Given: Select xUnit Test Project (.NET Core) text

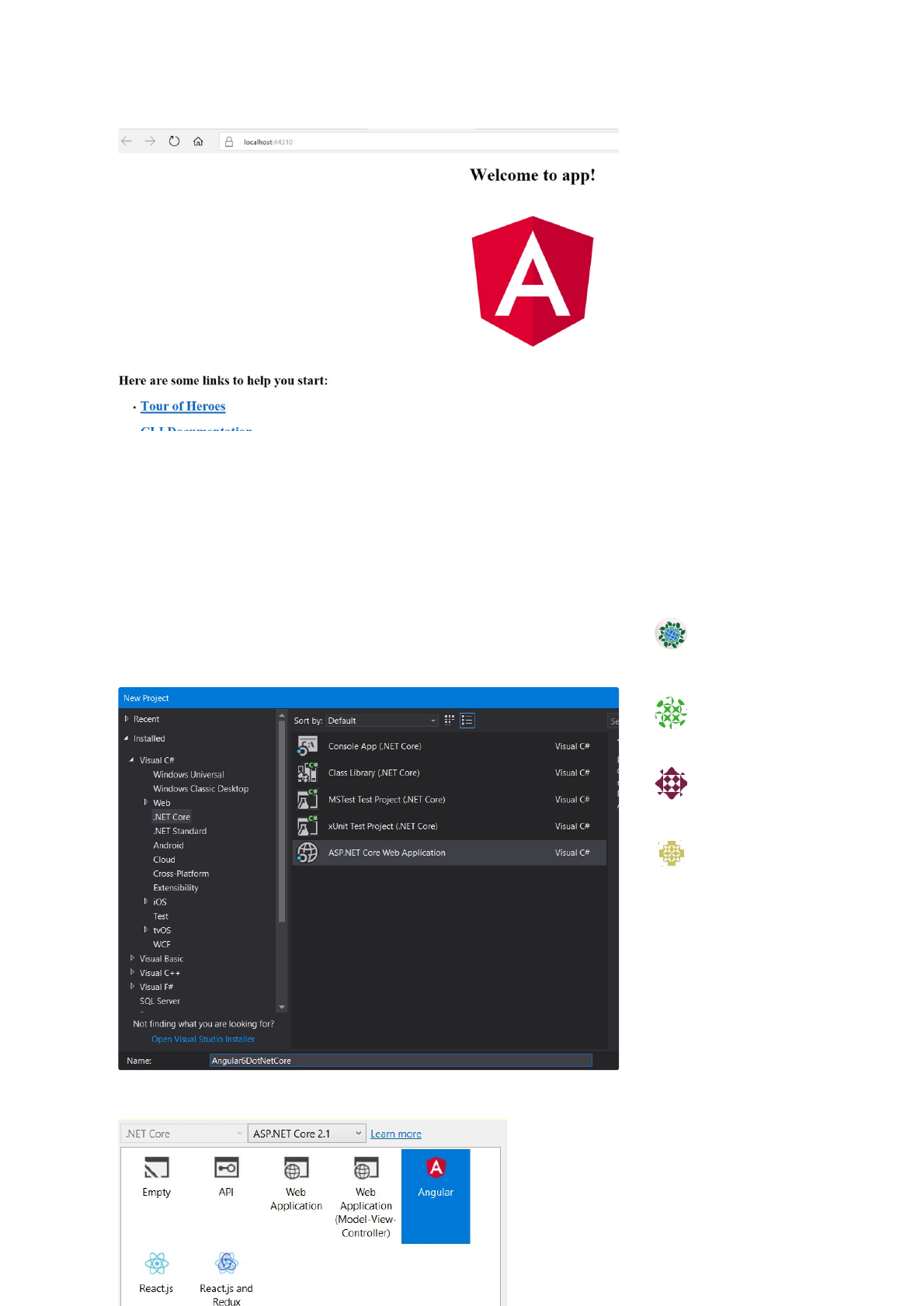Looking at the screenshot, I should pos(383,826).
